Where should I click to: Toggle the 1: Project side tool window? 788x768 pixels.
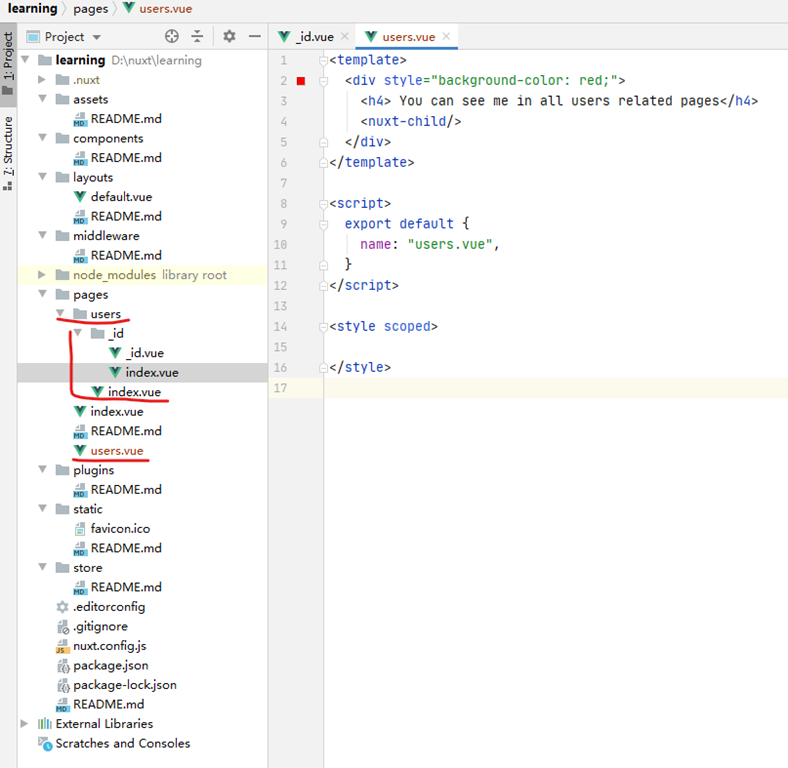[8, 63]
